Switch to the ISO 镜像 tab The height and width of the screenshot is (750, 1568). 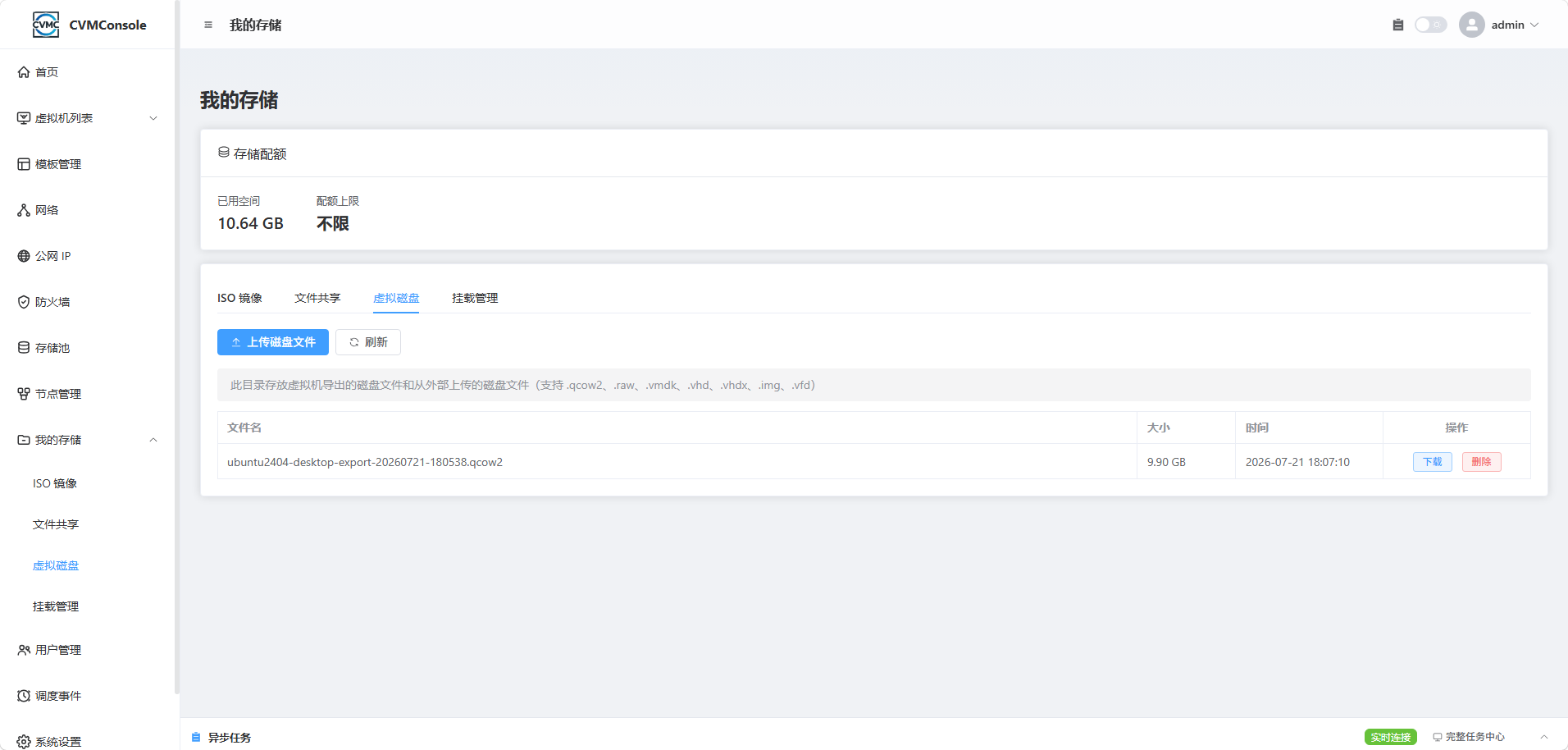click(x=239, y=298)
